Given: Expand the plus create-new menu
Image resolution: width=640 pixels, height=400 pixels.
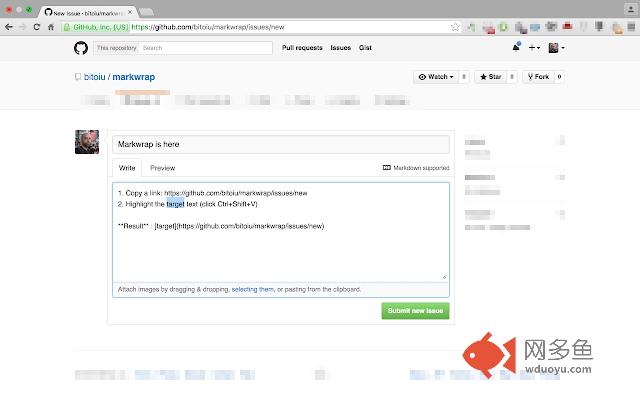Looking at the screenshot, I should click(x=535, y=47).
